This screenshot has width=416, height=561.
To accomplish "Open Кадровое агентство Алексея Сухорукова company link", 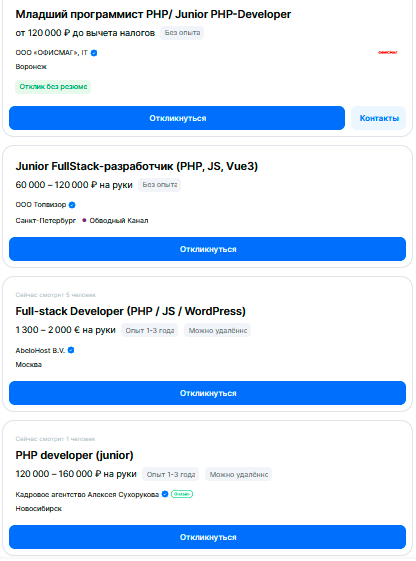I will pos(87,494).
